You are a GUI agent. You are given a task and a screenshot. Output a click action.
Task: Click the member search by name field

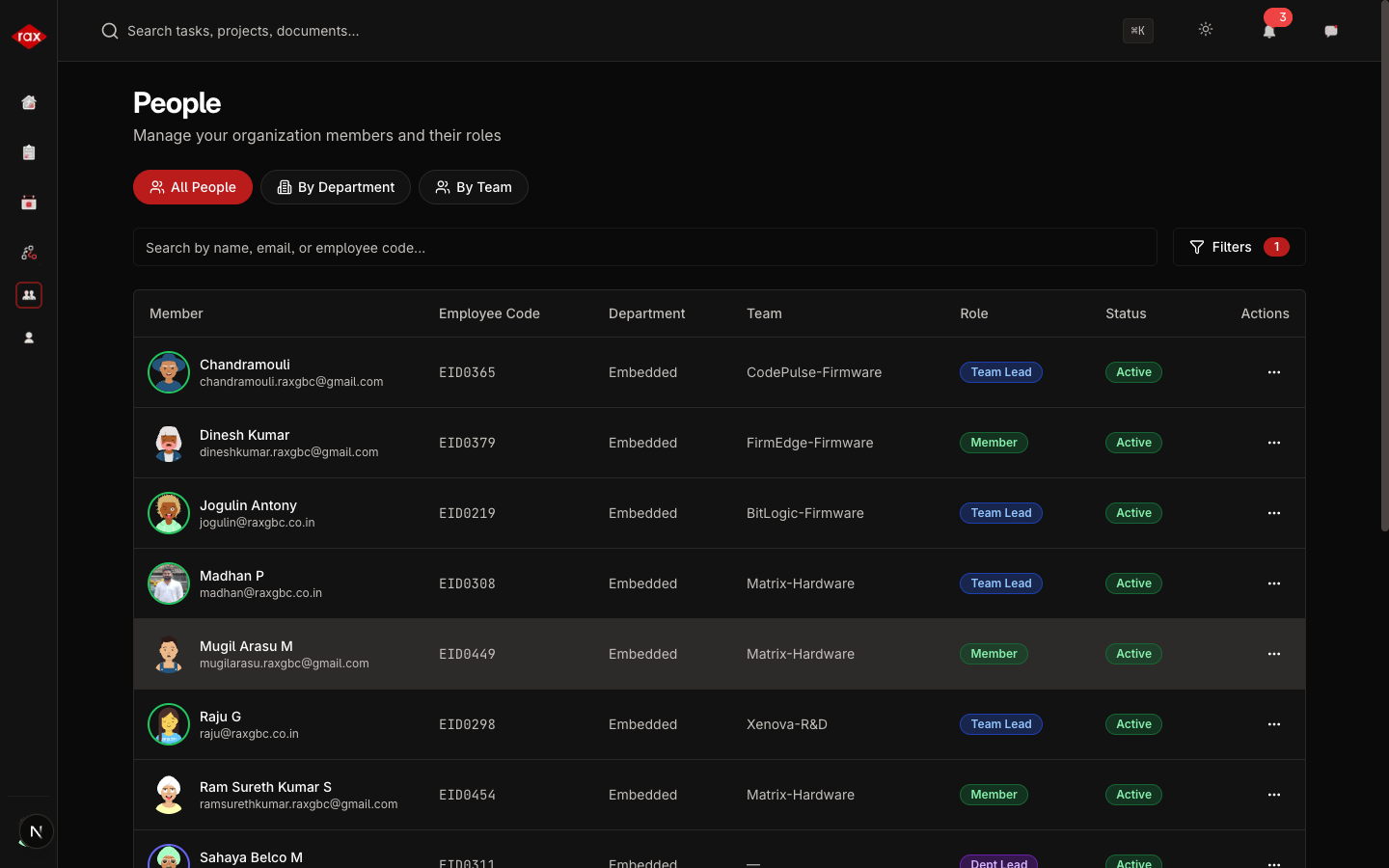pyautogui.click(x=644, y=248)
